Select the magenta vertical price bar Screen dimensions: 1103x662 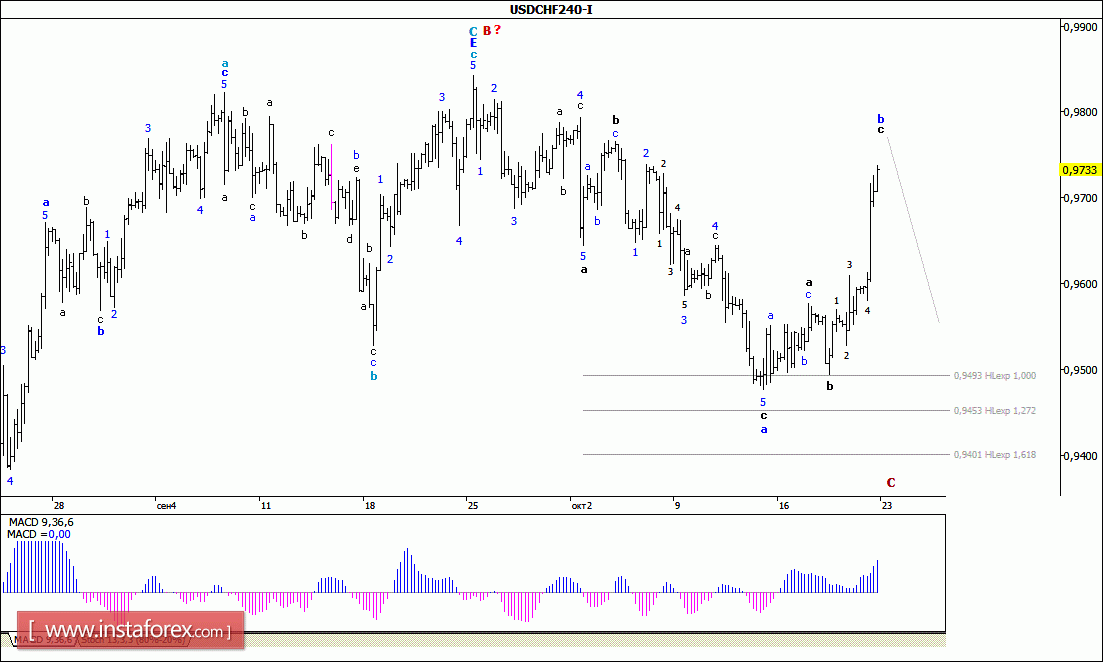pos(331,177)
